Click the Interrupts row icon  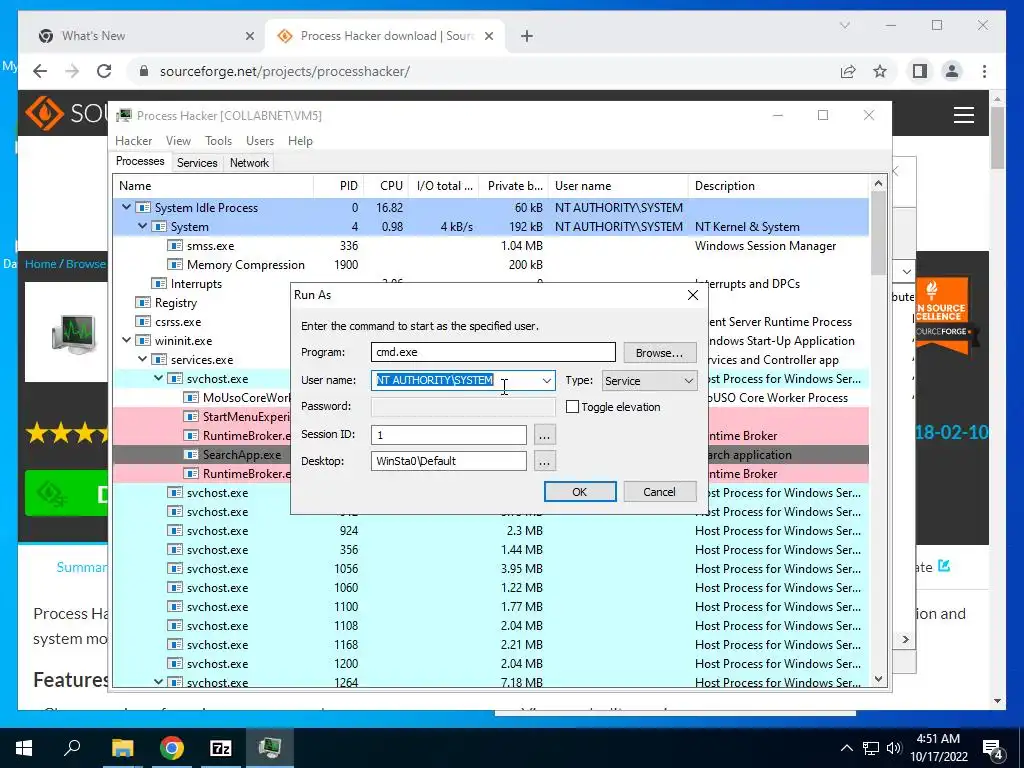159,283
